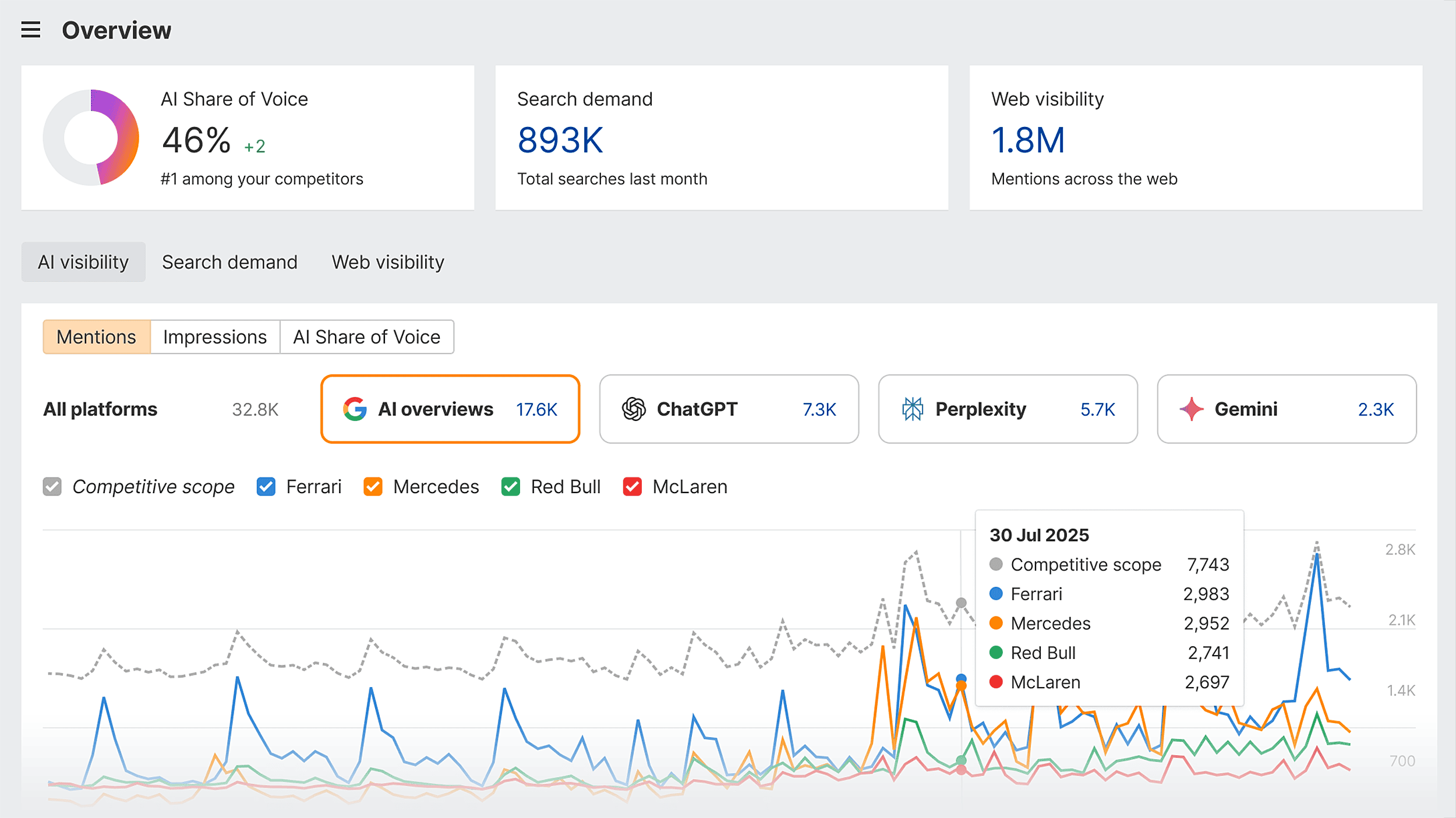Click Mercedes' orange dot in the tooltip
This screenshot has height=818, width=1456.
click(996, 623)
